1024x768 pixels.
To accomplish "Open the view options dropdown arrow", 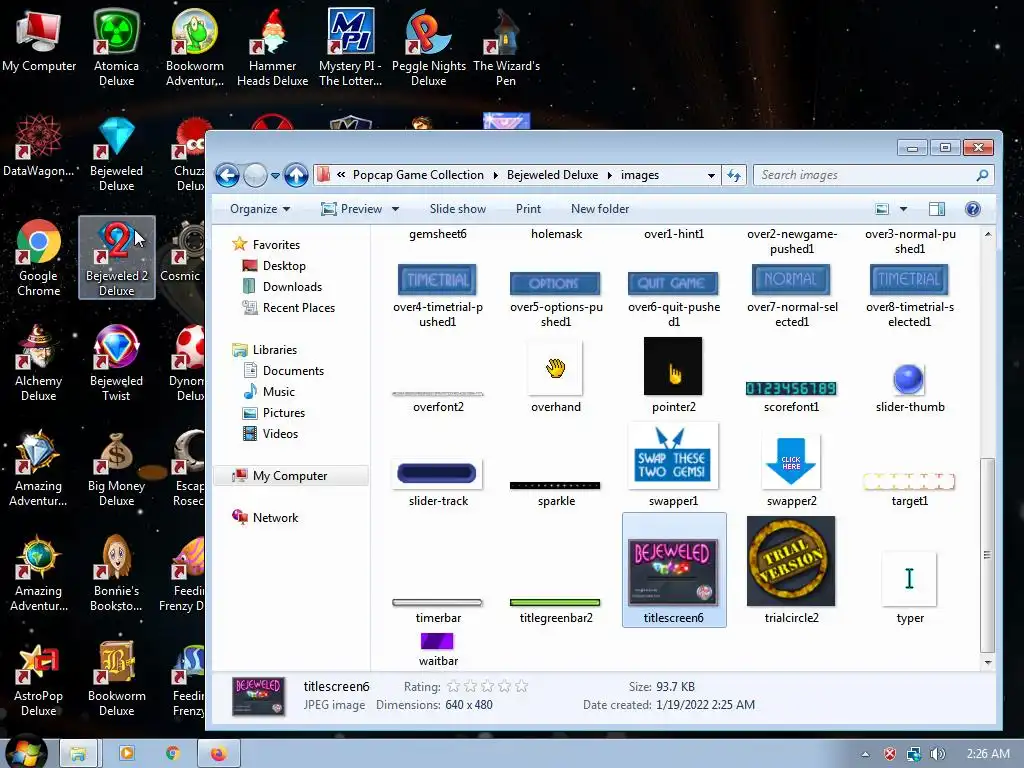I will [x=903, y=209].
